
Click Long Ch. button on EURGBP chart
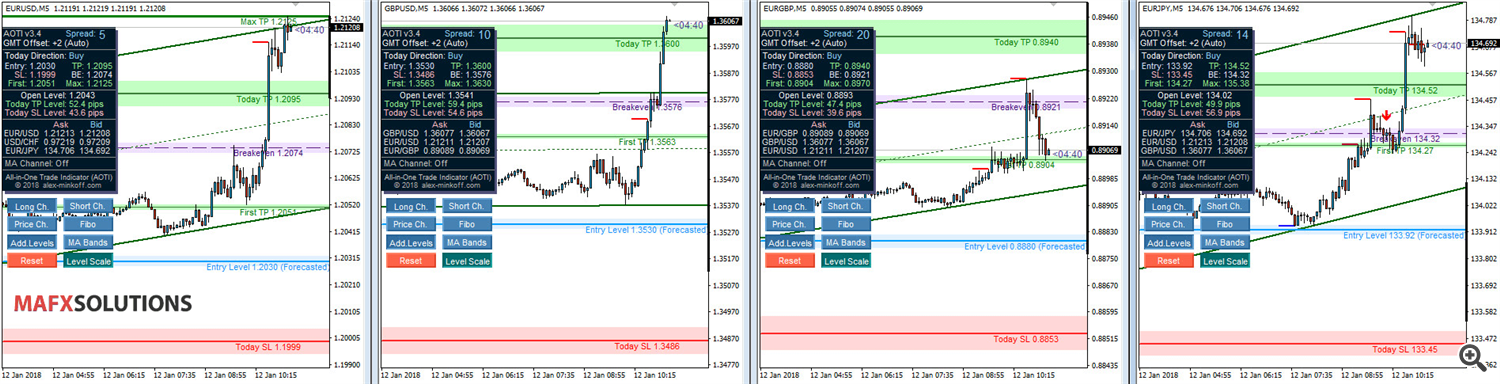tap(789, 207)
